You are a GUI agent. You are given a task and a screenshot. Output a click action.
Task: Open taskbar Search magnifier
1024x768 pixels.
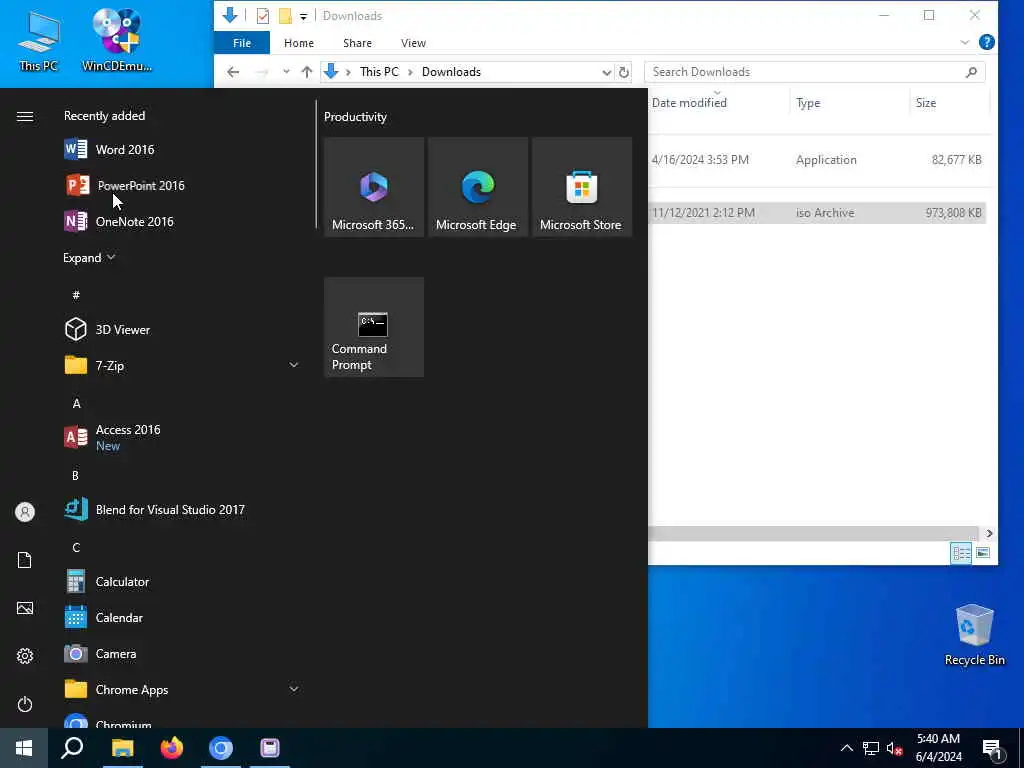click(72, 748)
